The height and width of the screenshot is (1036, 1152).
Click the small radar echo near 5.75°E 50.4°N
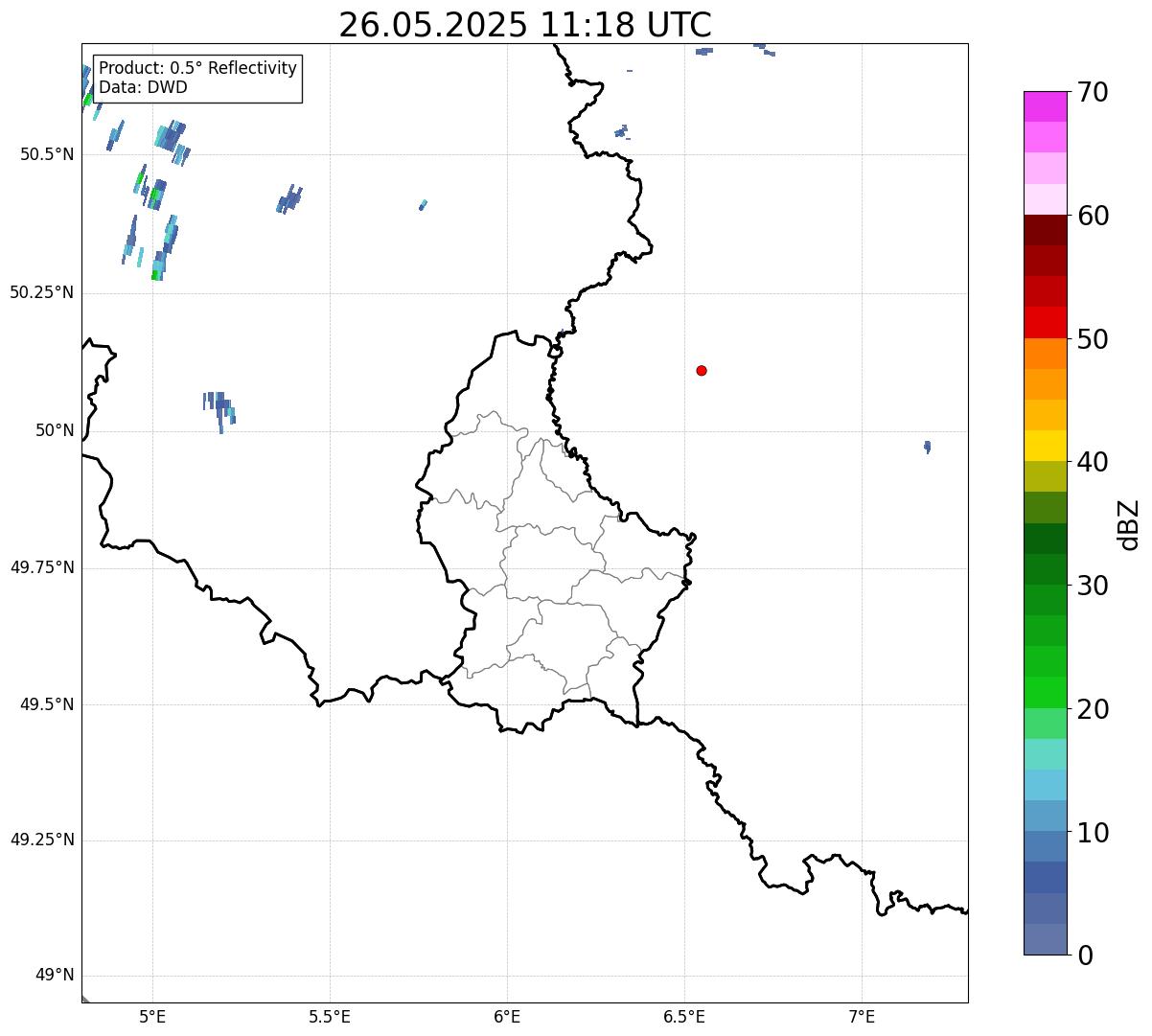coord(423,205)
